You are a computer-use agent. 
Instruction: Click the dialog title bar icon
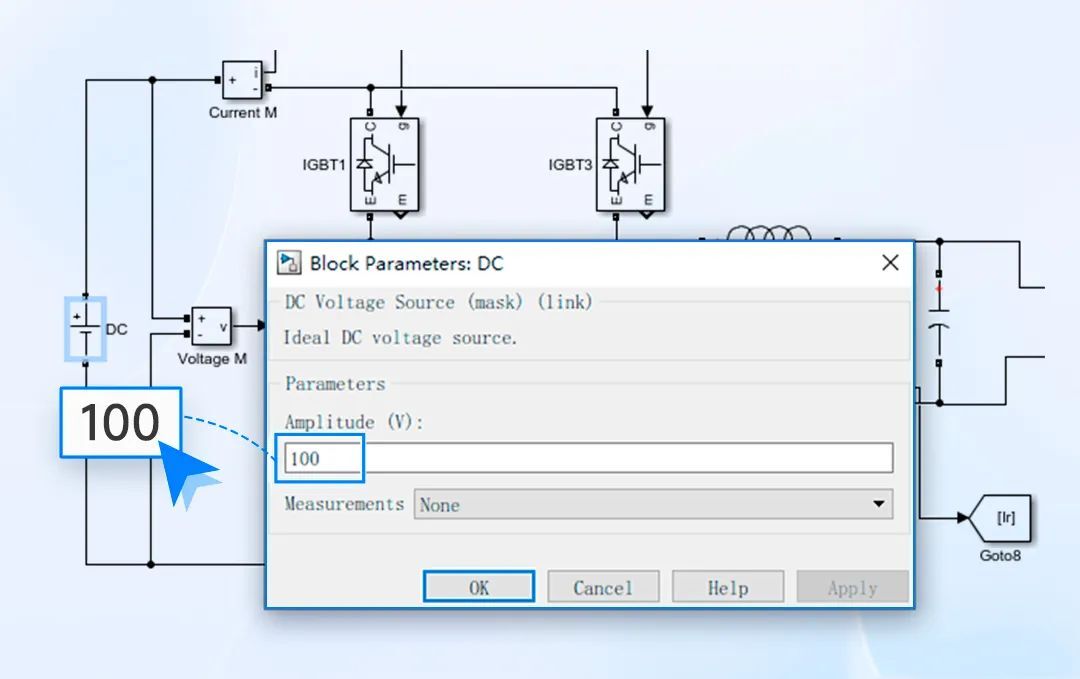(289, 262)
